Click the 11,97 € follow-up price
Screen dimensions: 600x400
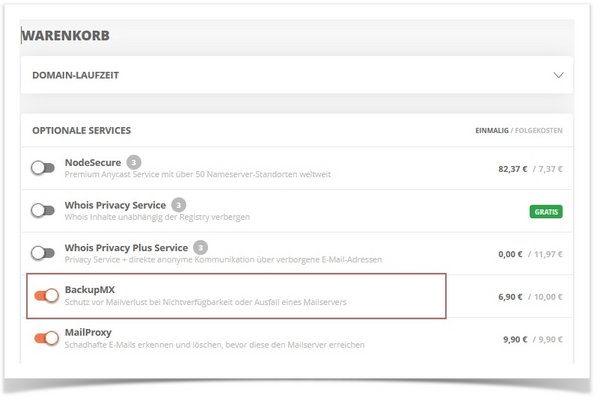[548, 254]
